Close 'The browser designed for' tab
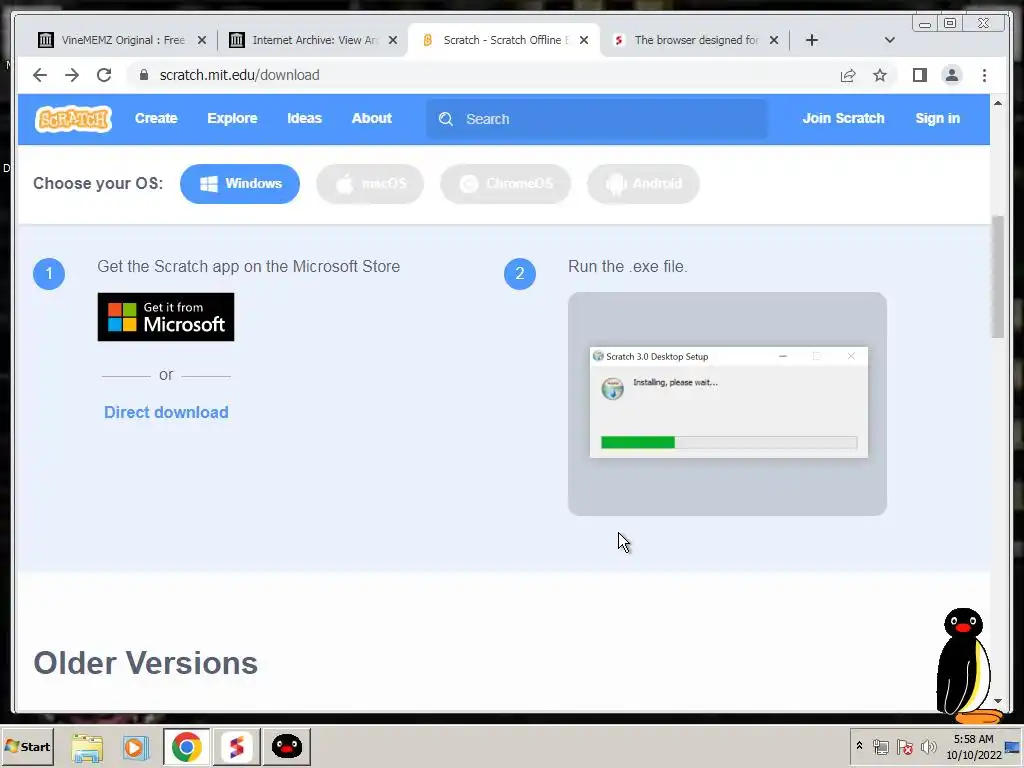The height and width of the screenshot is (768, 1024). [774, 40]
